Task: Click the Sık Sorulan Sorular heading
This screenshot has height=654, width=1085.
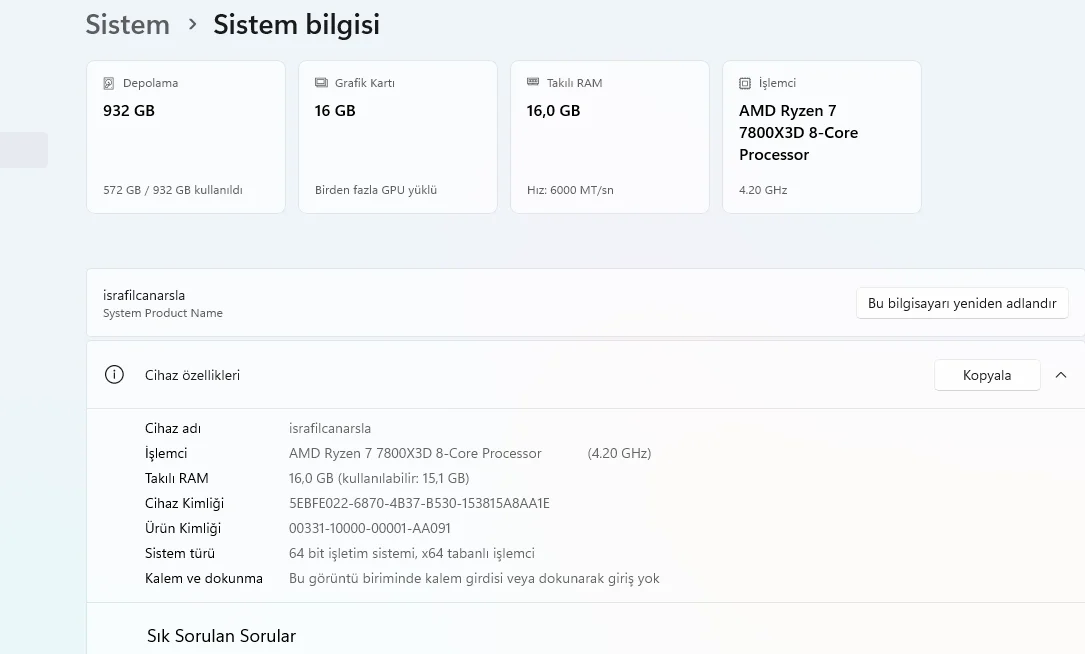Action: point(221,636)
